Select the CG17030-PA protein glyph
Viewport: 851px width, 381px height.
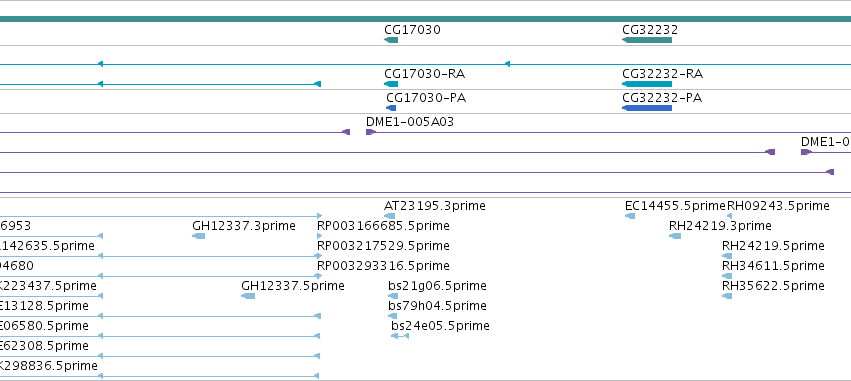pos(391,108)
